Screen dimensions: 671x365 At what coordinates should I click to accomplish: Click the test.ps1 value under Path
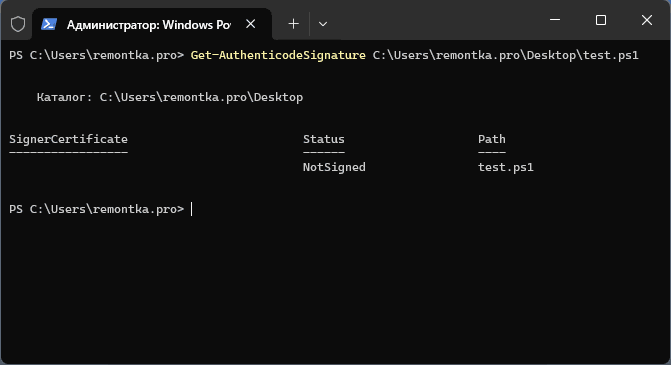[x=506, y=167]
